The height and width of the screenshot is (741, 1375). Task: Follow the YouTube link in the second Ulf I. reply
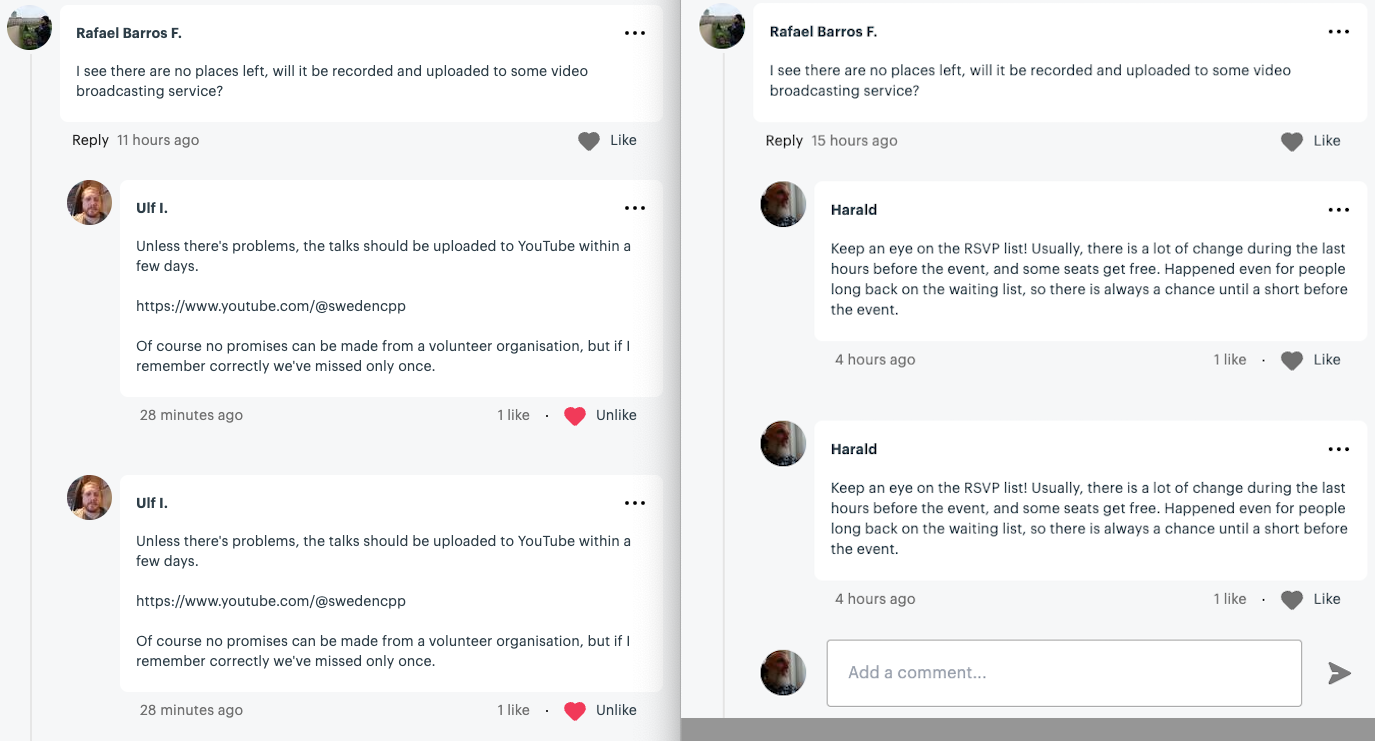pyautogui.click(x=271, y=601)
